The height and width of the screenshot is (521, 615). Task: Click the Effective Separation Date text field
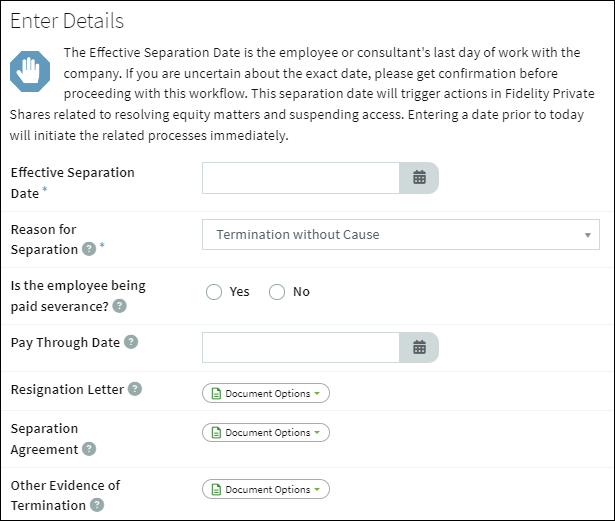[301, 178]
